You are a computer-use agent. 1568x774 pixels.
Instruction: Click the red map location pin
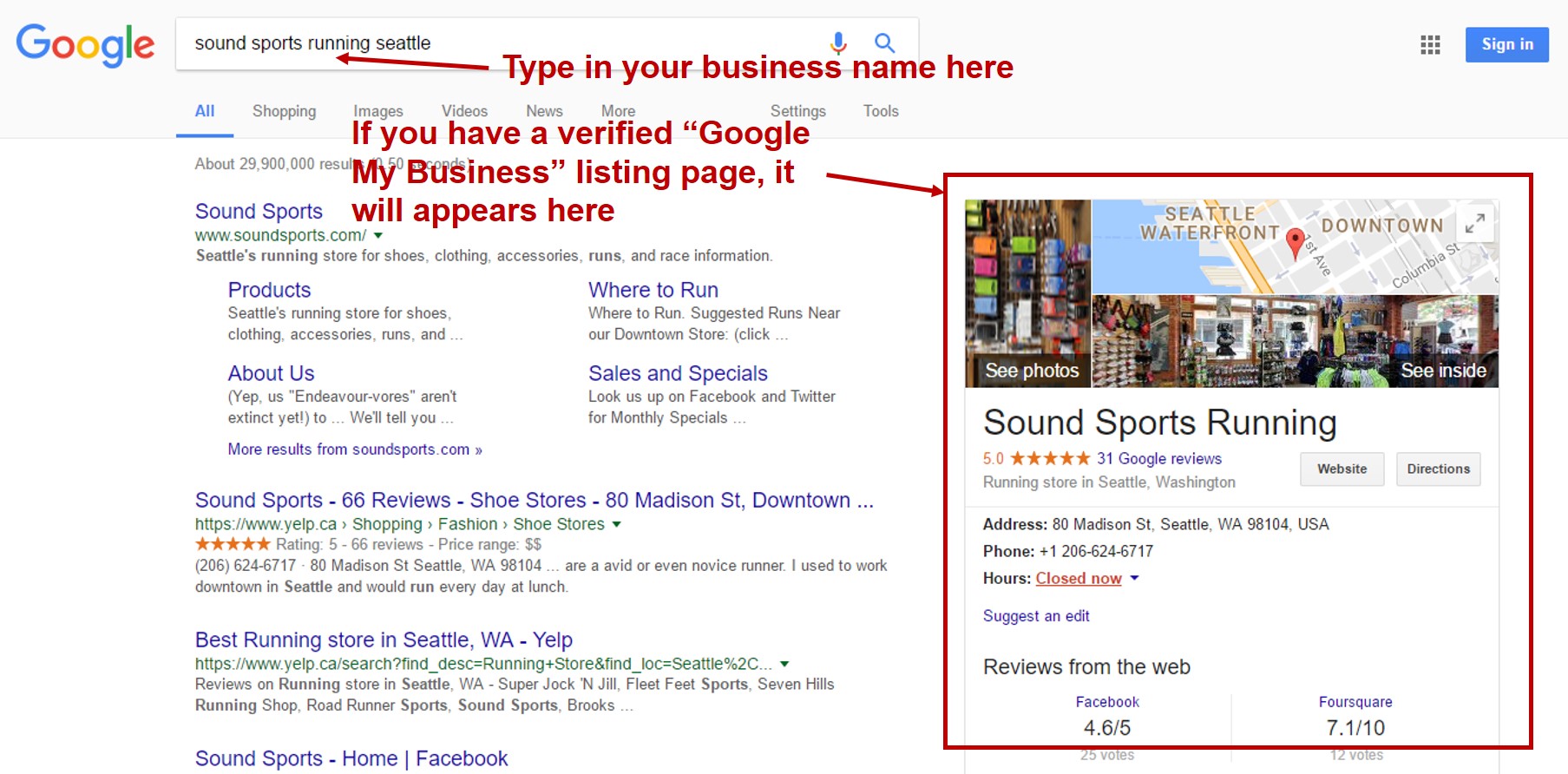click(1295, 243)
